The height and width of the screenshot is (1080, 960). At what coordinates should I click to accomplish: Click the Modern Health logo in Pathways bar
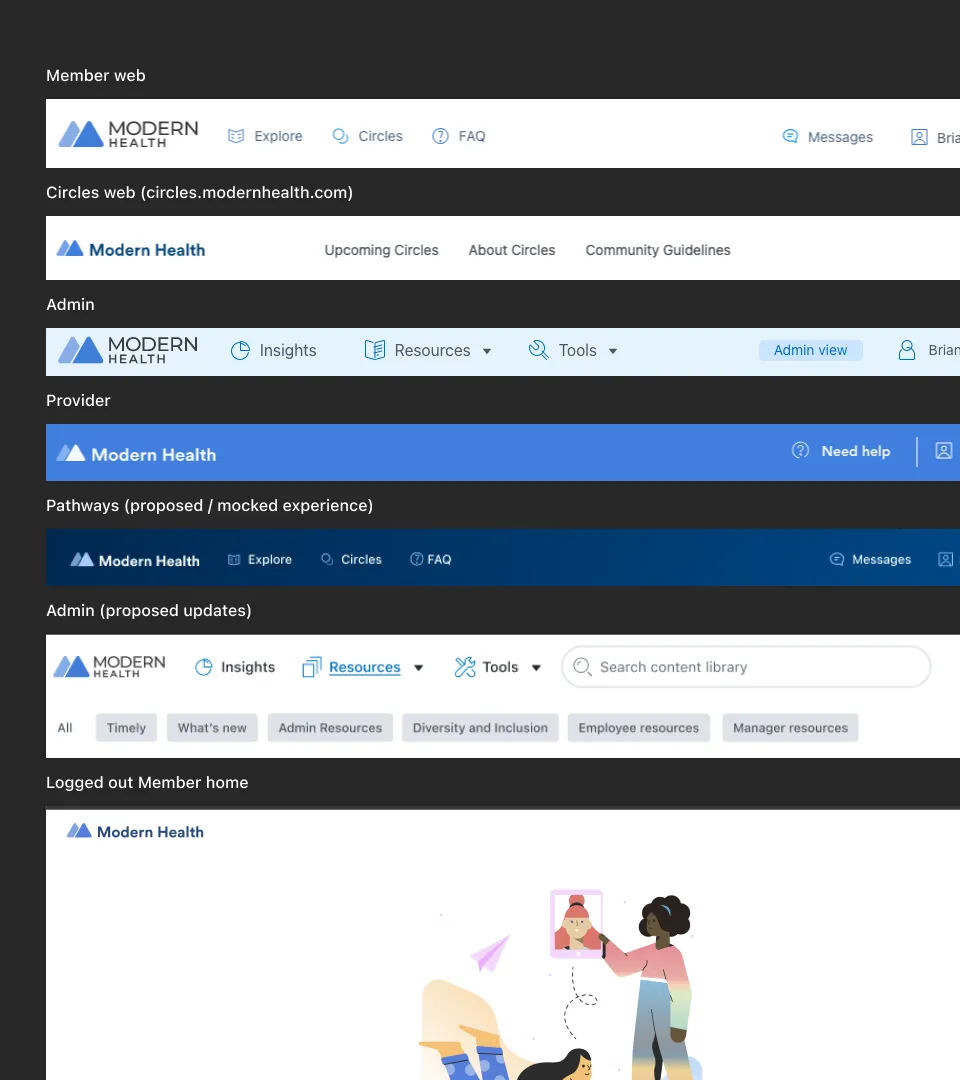135,560
